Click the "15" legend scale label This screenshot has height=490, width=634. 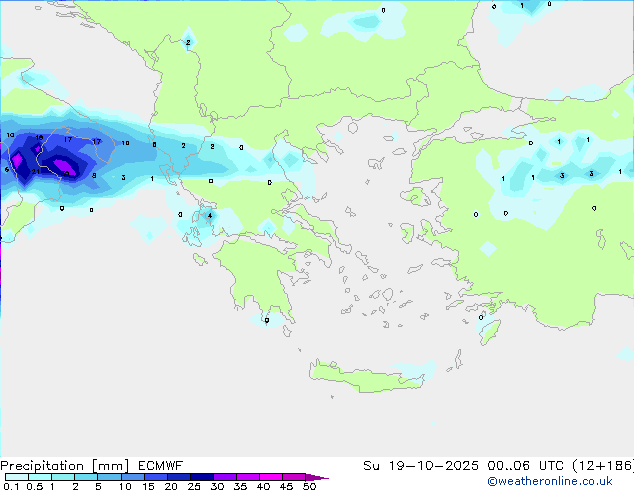point(148,486)
